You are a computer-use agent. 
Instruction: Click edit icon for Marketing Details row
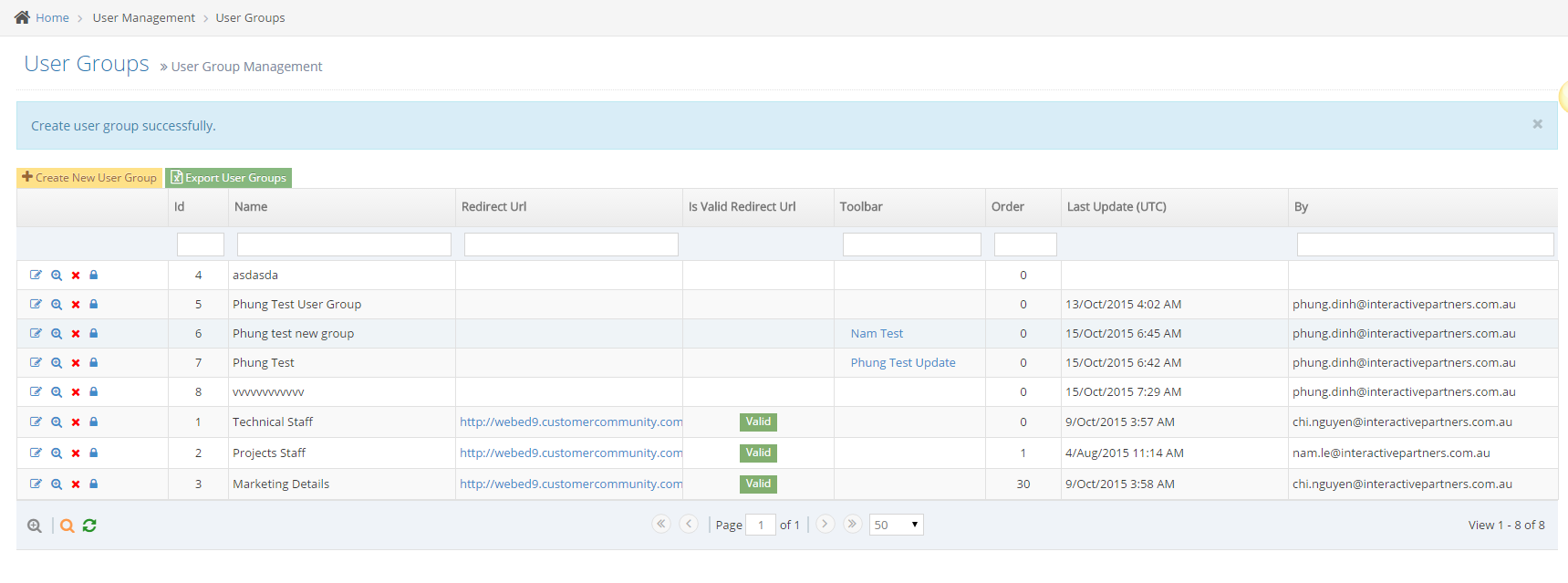click(36, 484)
